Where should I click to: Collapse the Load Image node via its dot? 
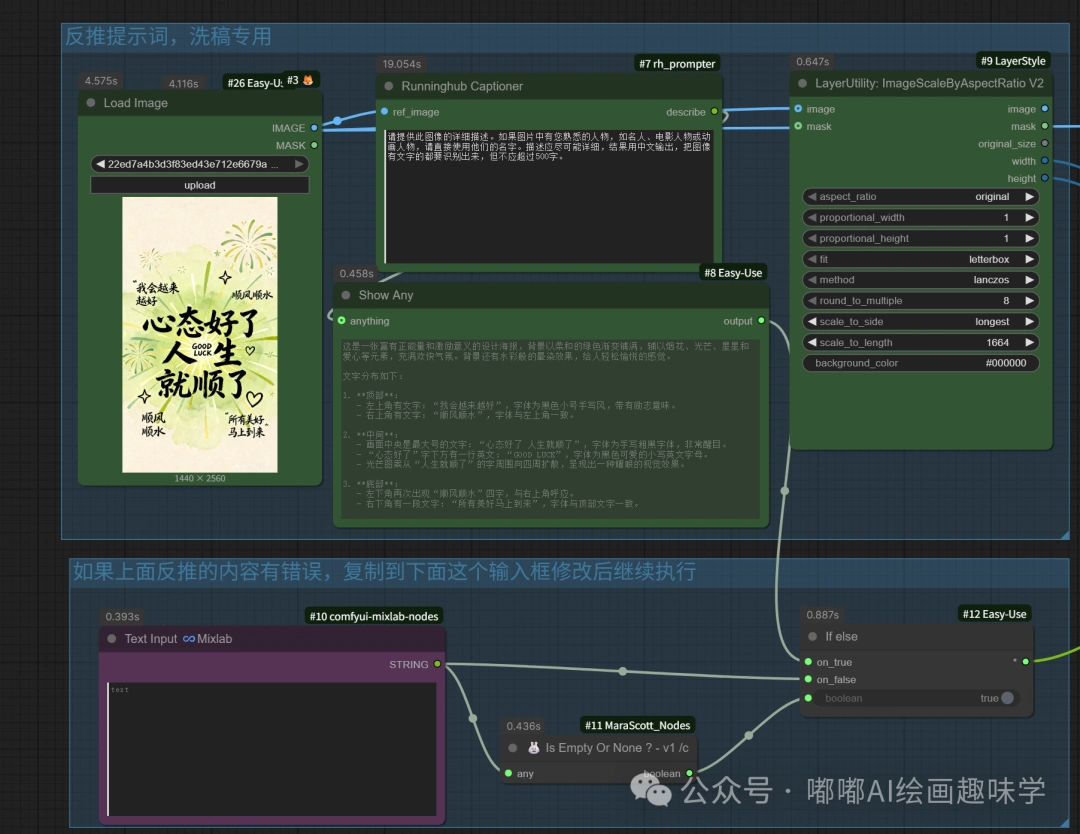92,103
